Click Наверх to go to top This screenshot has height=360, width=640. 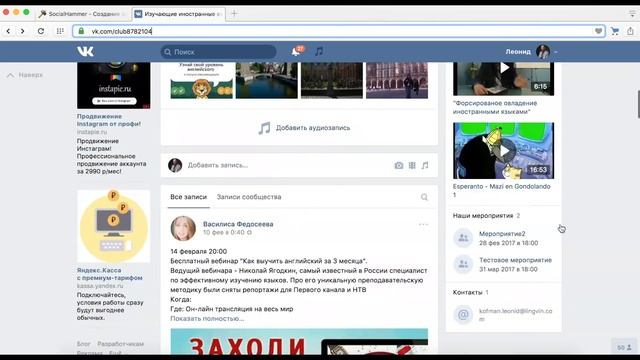25,75
